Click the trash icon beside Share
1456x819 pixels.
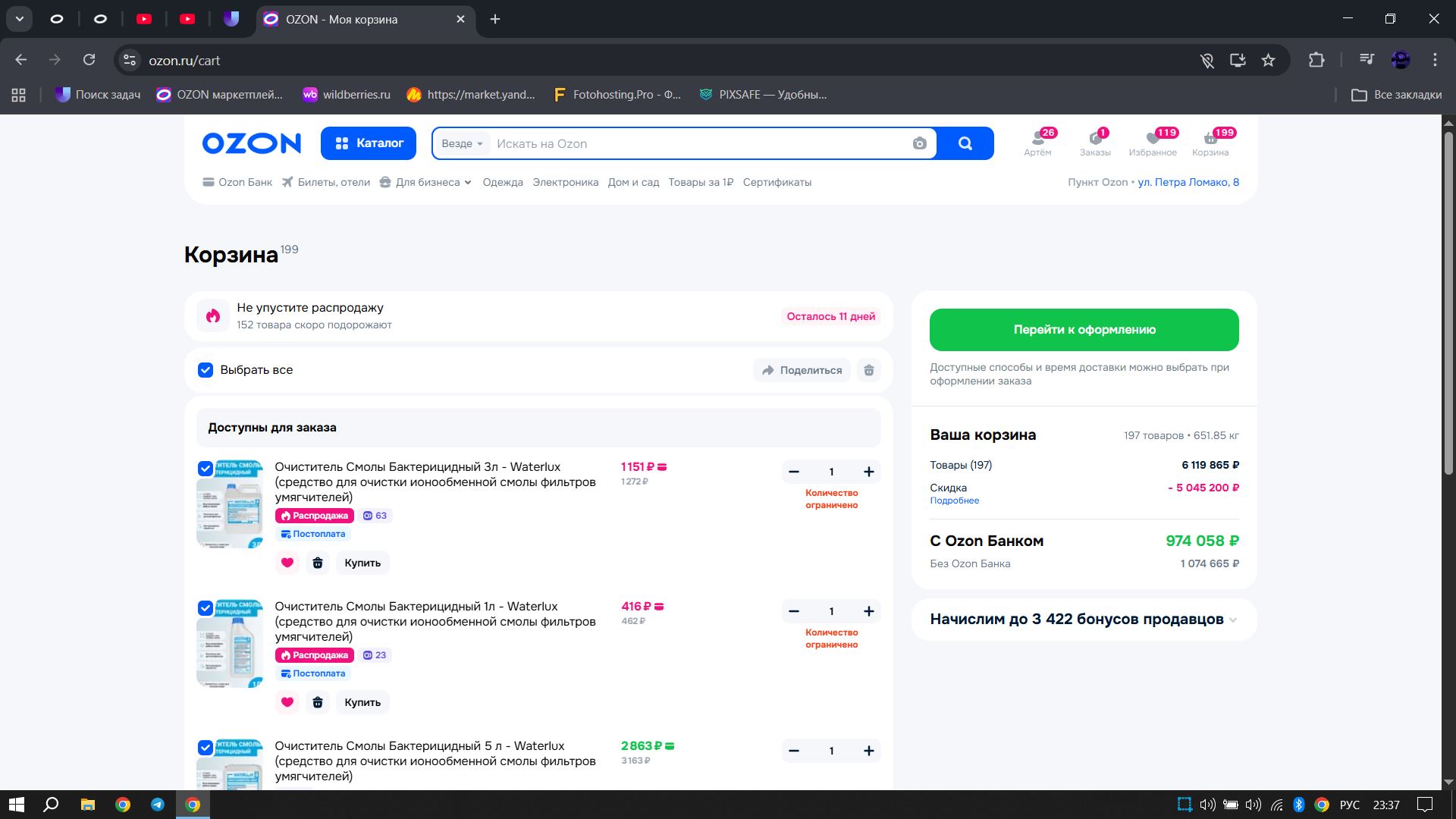coord(869,370)
